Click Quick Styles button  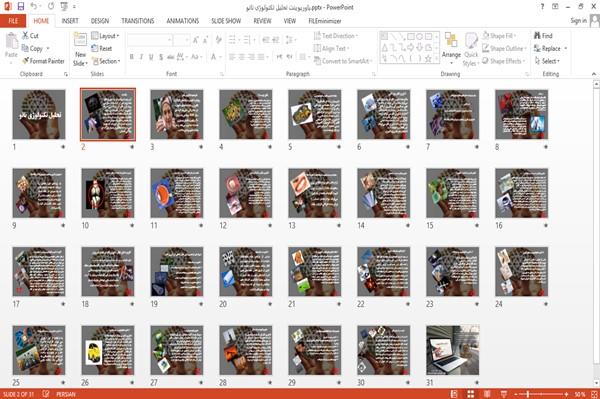tap(471, 49)
